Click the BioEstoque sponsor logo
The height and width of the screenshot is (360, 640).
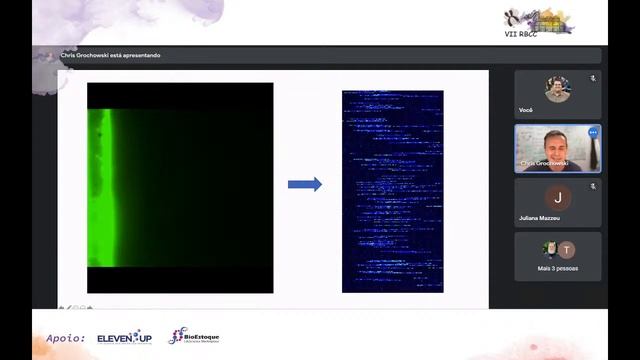[194, 336]
